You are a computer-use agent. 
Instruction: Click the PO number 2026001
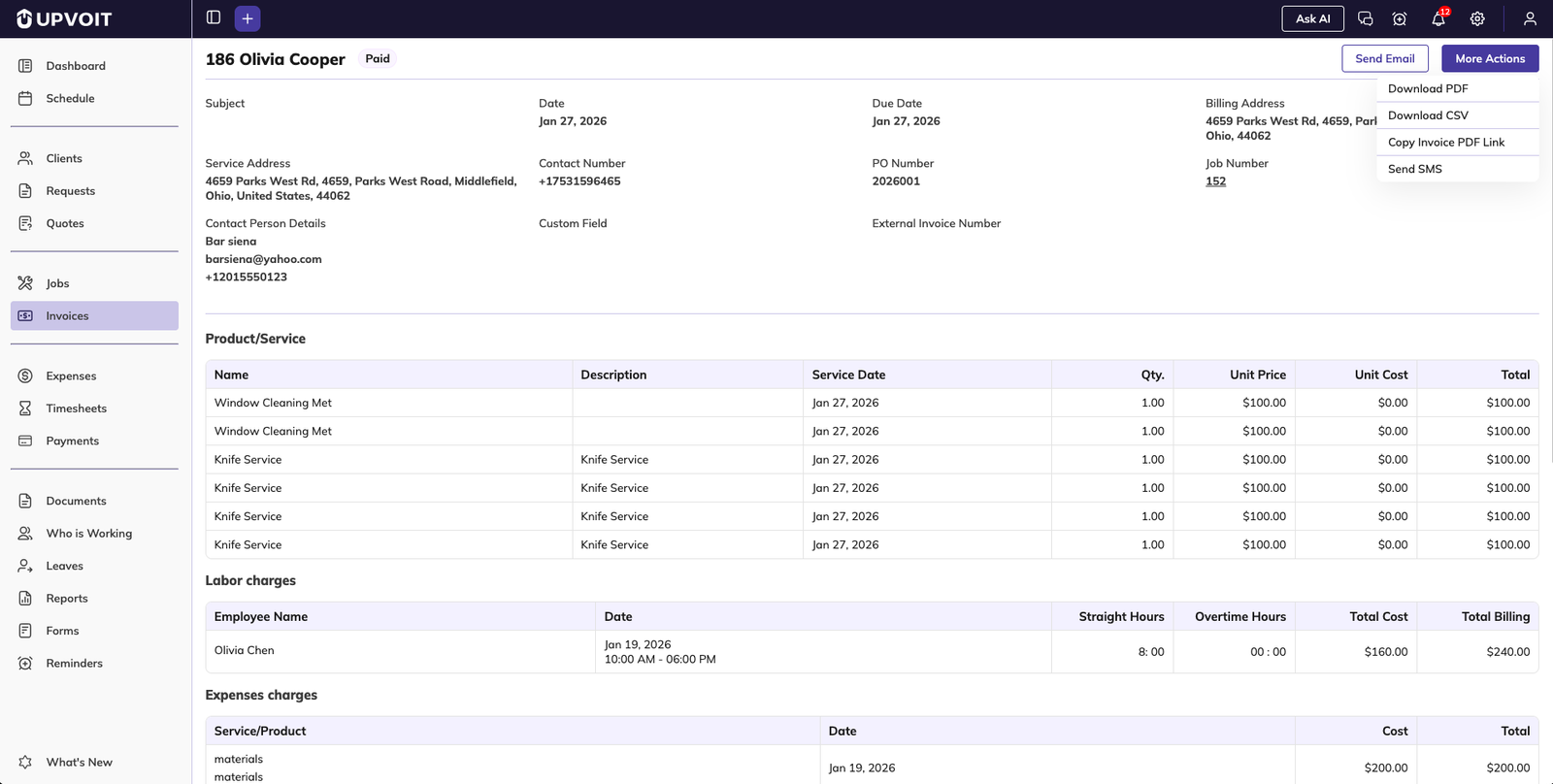(x=896, y=181)
